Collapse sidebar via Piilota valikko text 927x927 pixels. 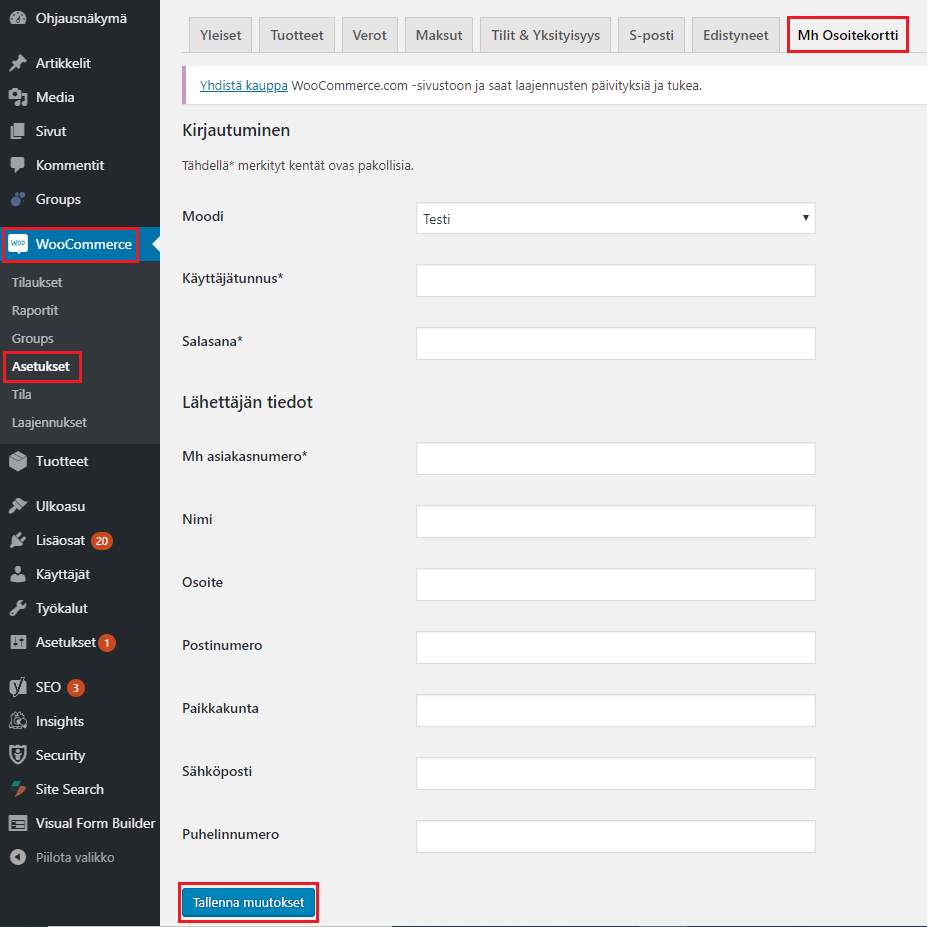point(75,857)
